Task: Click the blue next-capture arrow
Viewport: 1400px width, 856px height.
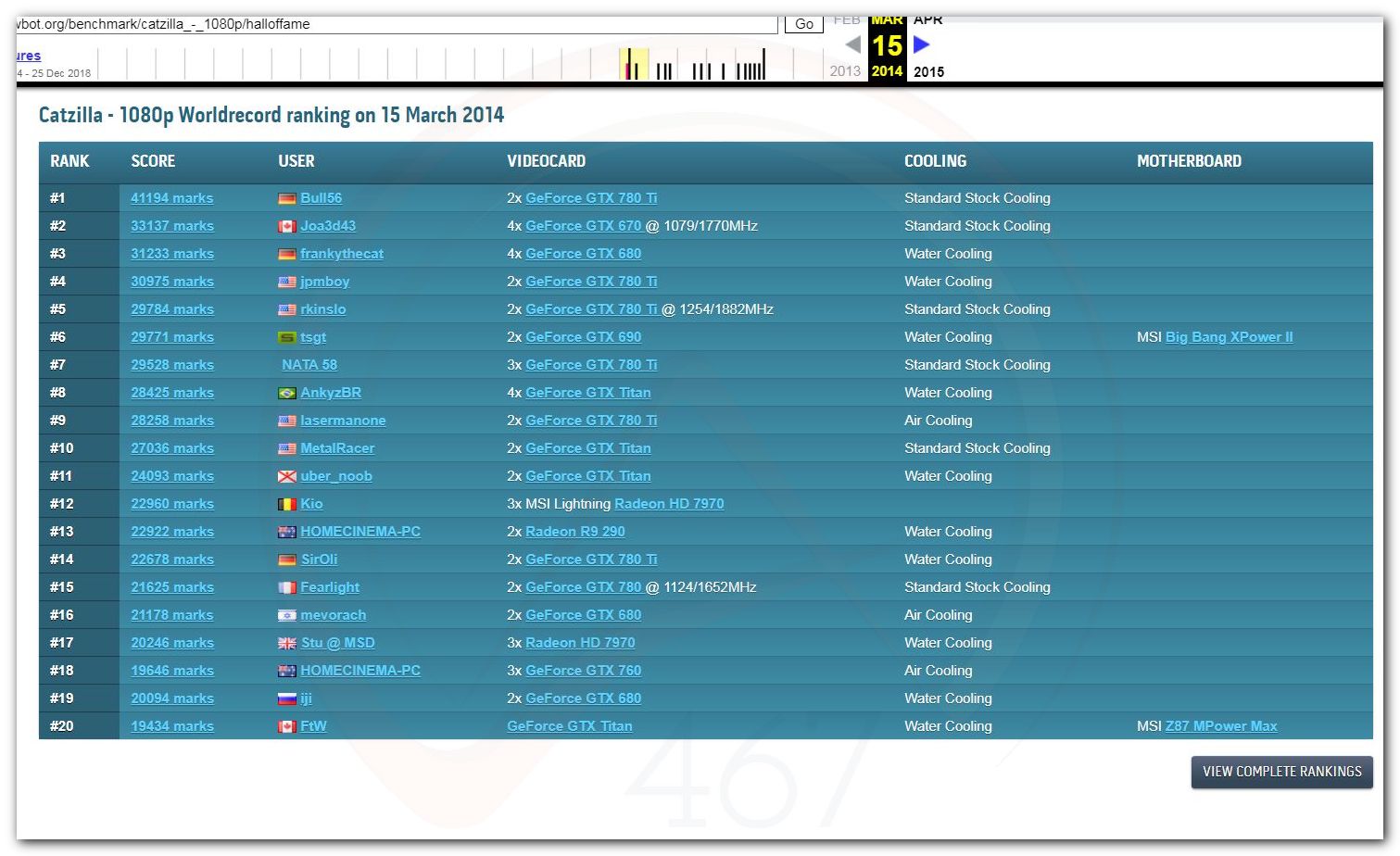Action: pyautogui.click(x=921, y=44)
